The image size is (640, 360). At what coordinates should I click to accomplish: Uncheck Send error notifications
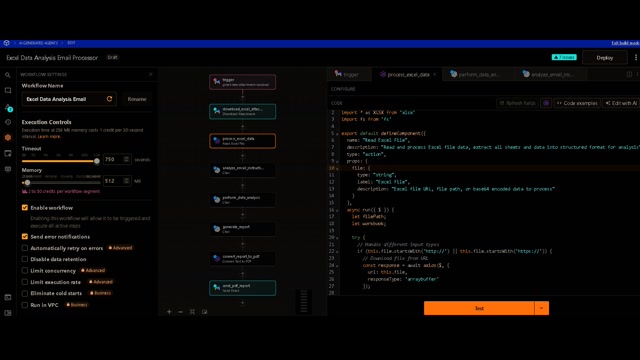(25, 237)
